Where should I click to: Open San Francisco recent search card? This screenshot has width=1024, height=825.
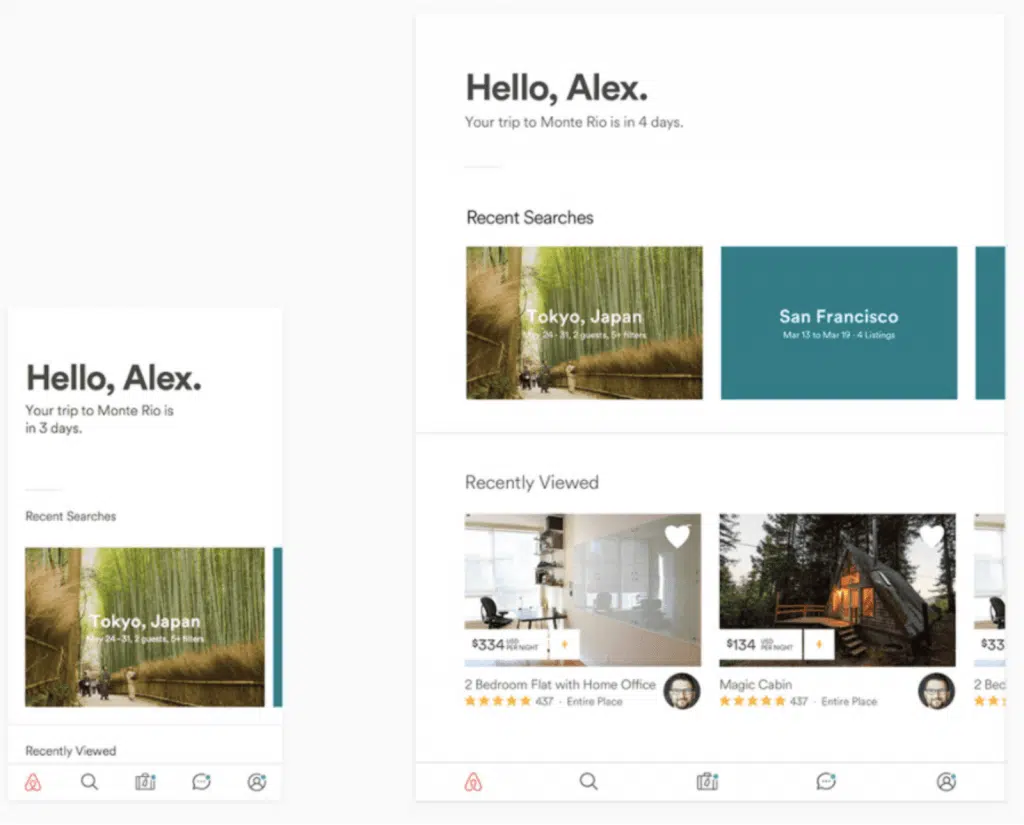tap(839, 323)
